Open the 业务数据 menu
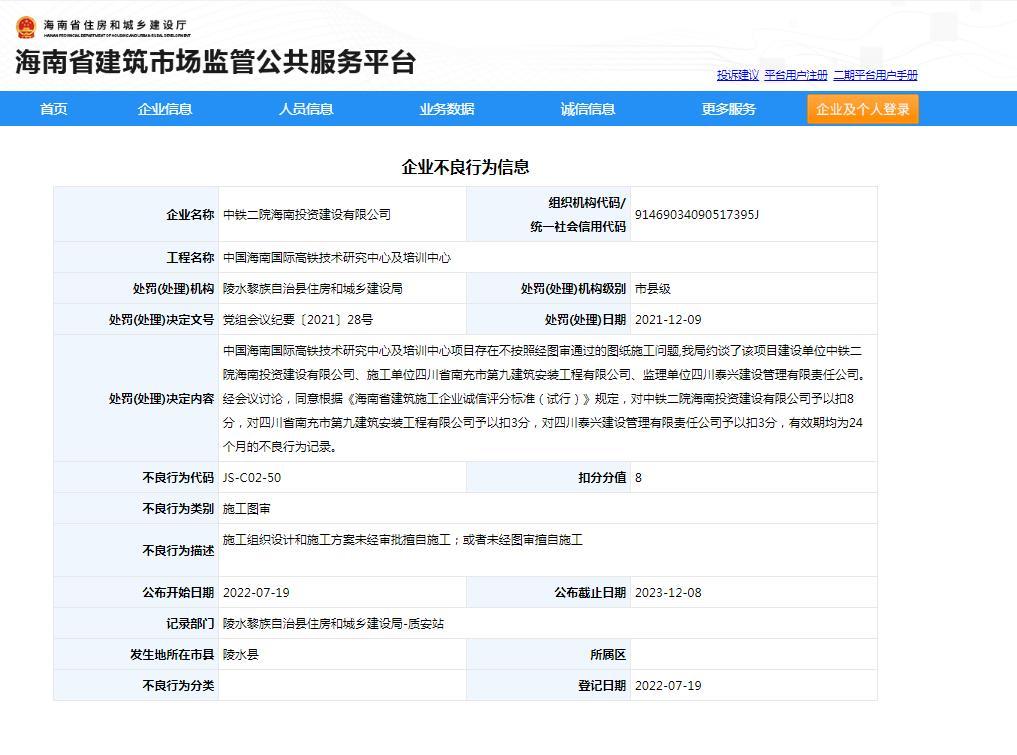 [447, 109]
